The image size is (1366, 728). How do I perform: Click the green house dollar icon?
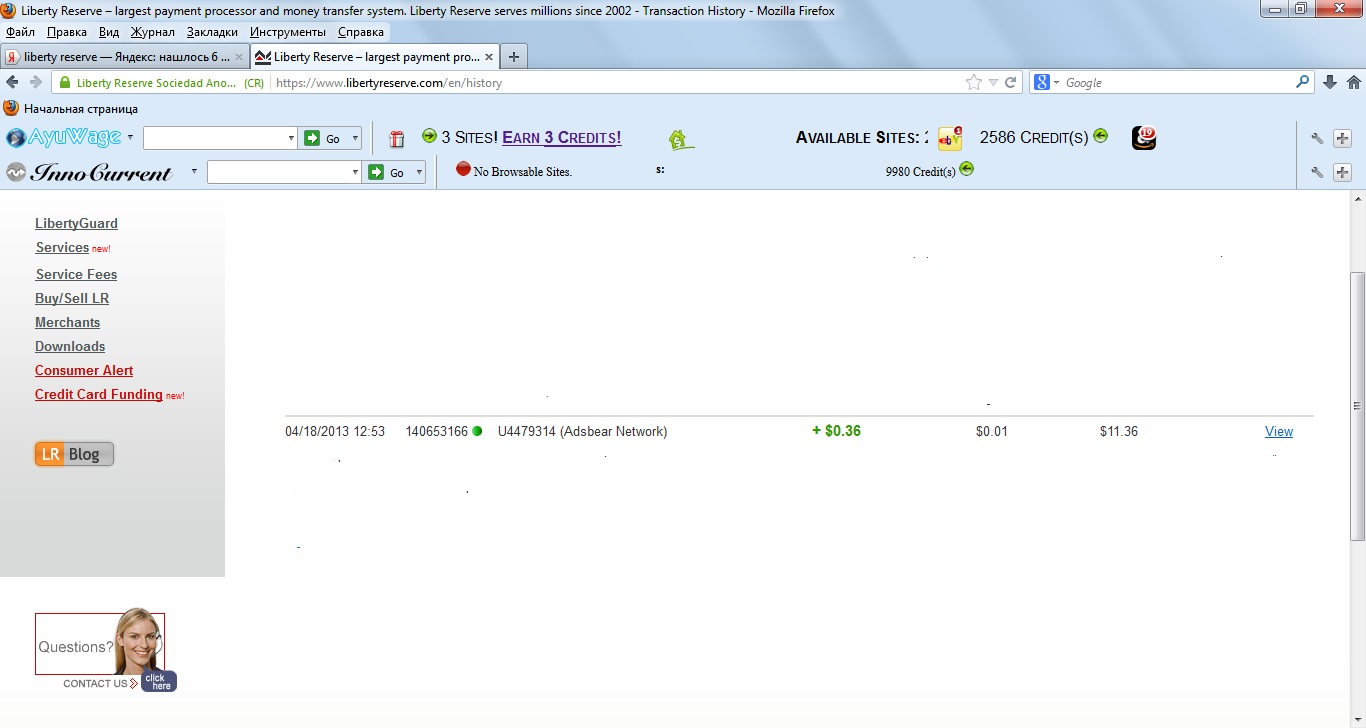point(681,140)
